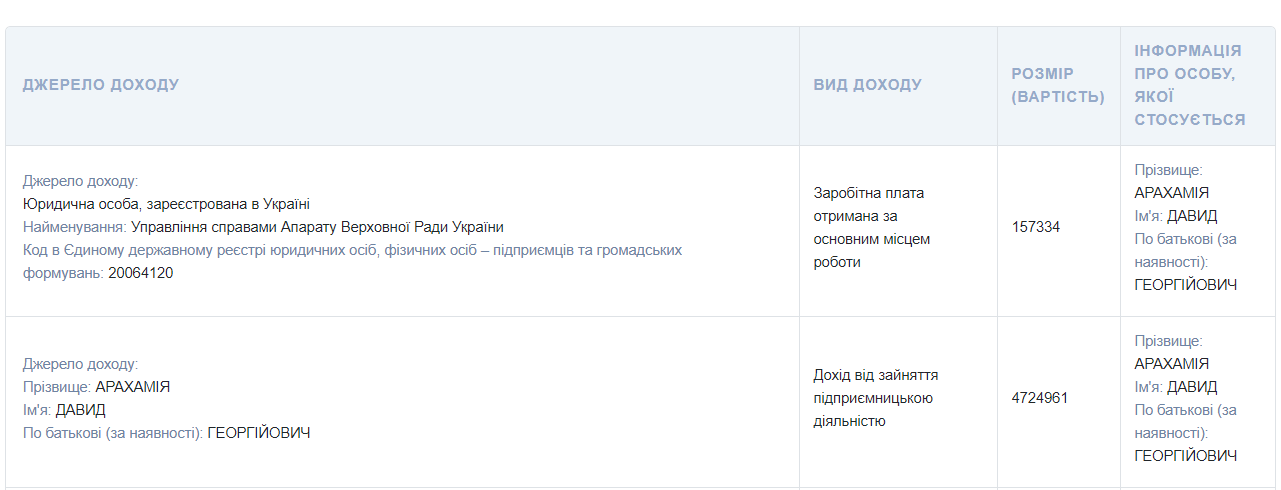Screen dimensions: 1281x490
Task: Select the "Розмір (вартість)" column header
Action: (1057, 85)
